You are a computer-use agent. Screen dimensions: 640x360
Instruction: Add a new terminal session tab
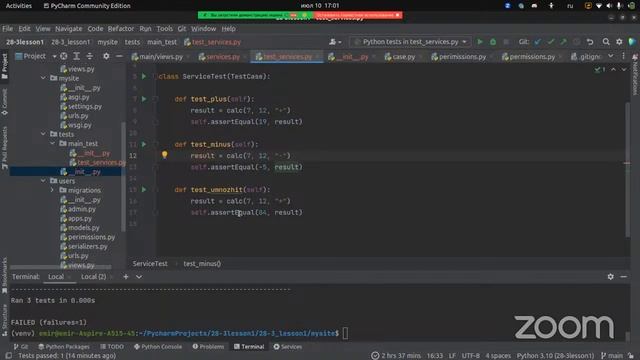coord(126,277)
